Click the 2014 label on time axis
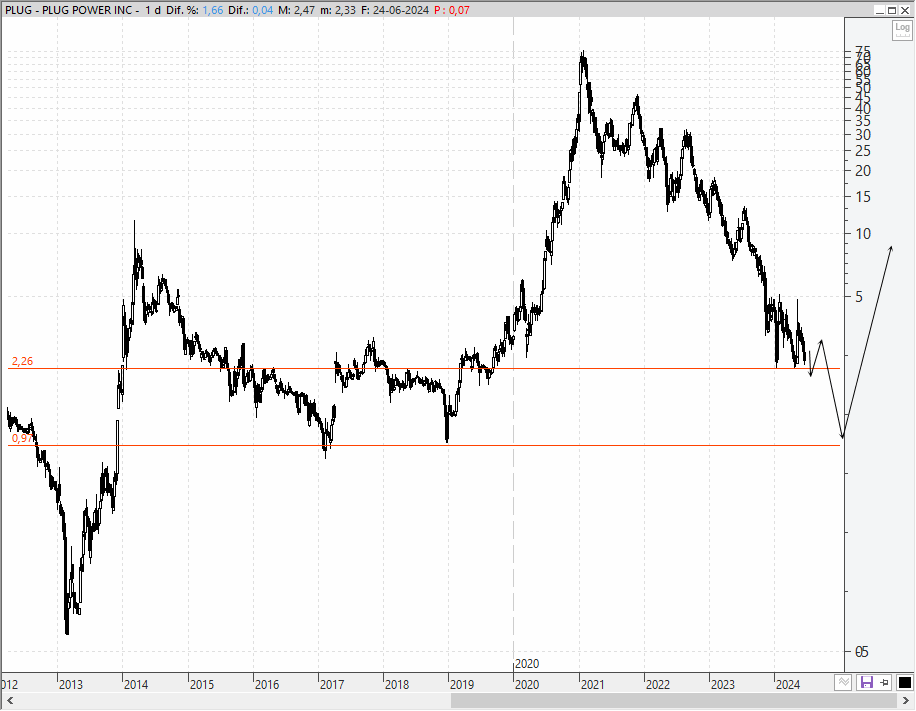Viewport: 916px width, 711px height. [x=136, y=684]
